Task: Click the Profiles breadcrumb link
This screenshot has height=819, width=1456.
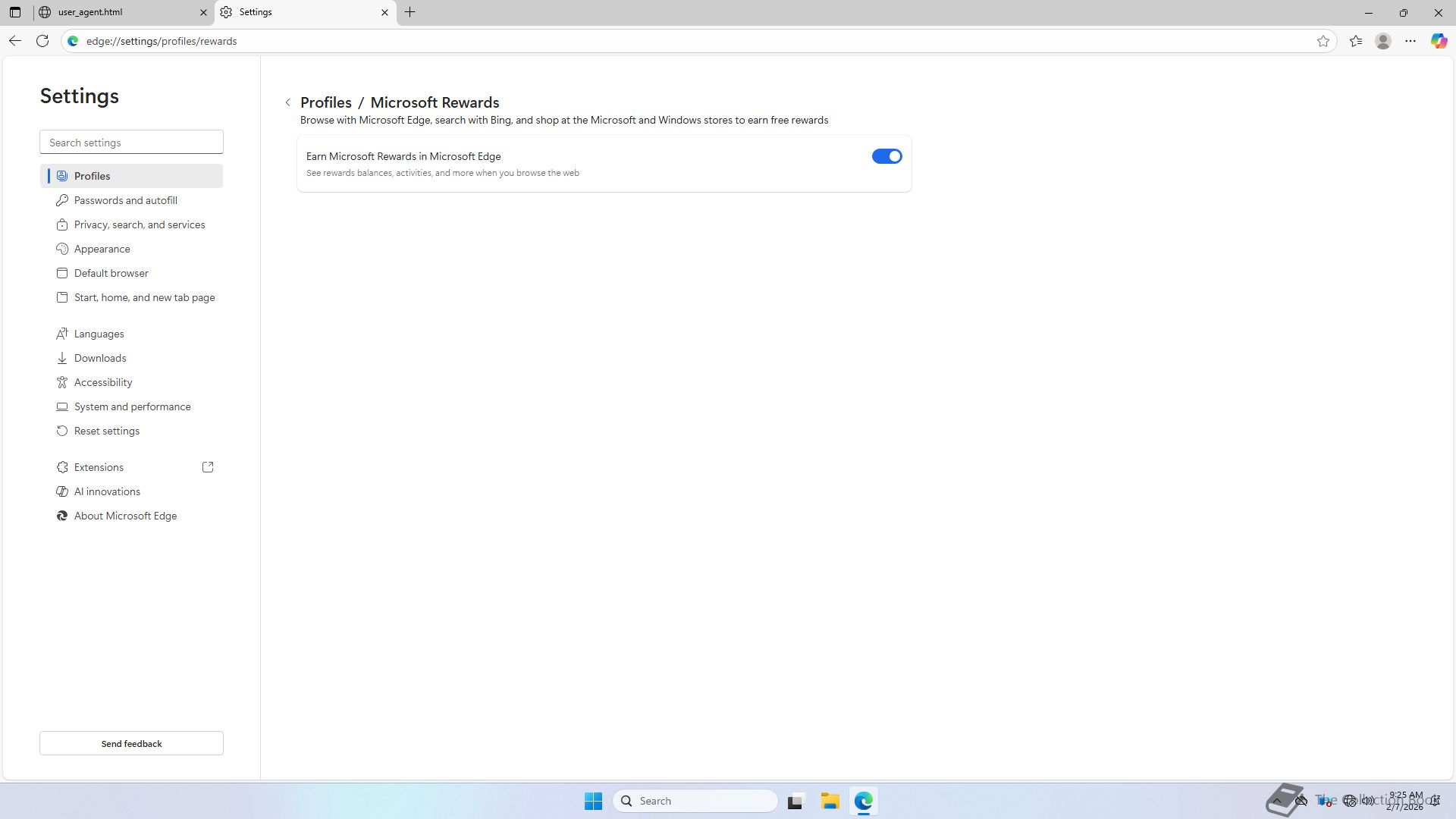Action: (x=326, y=102)
